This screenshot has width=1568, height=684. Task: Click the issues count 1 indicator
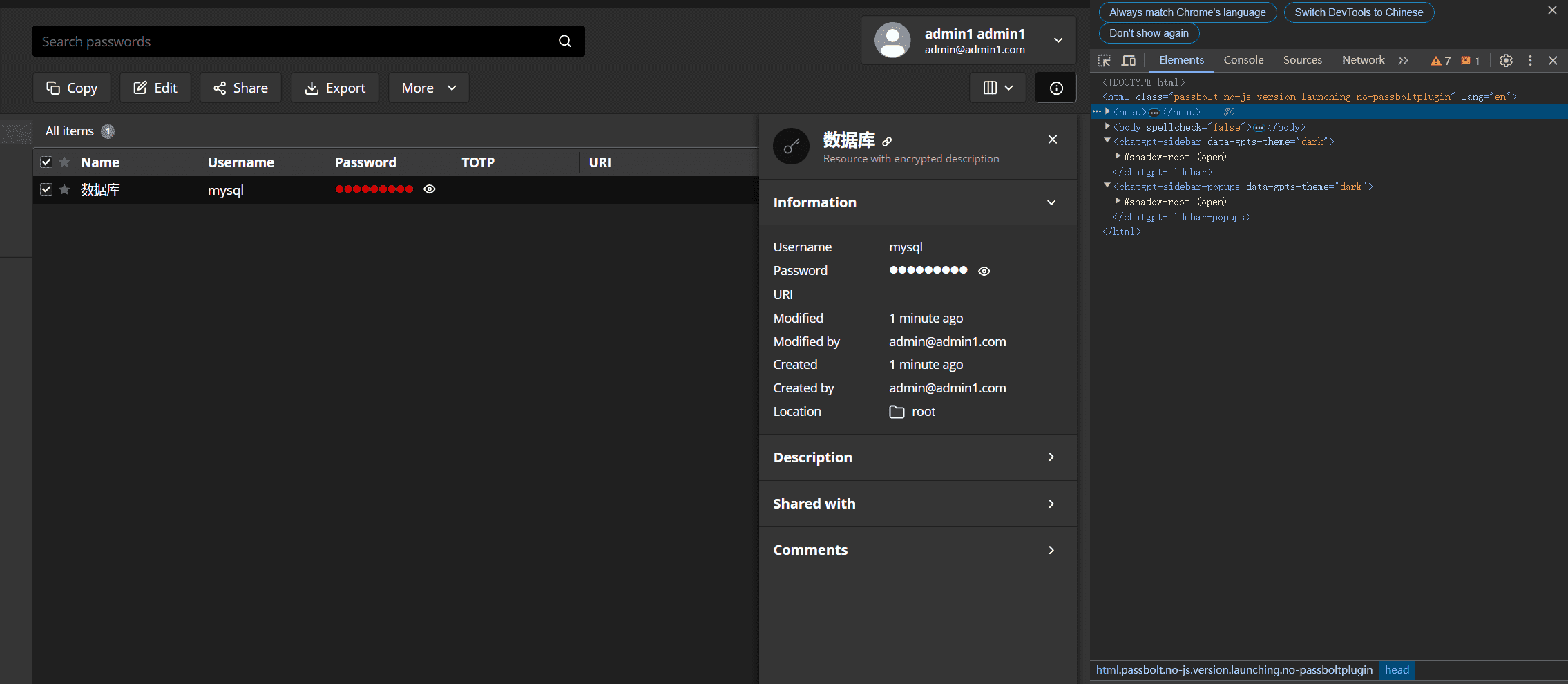point(1471,61)
